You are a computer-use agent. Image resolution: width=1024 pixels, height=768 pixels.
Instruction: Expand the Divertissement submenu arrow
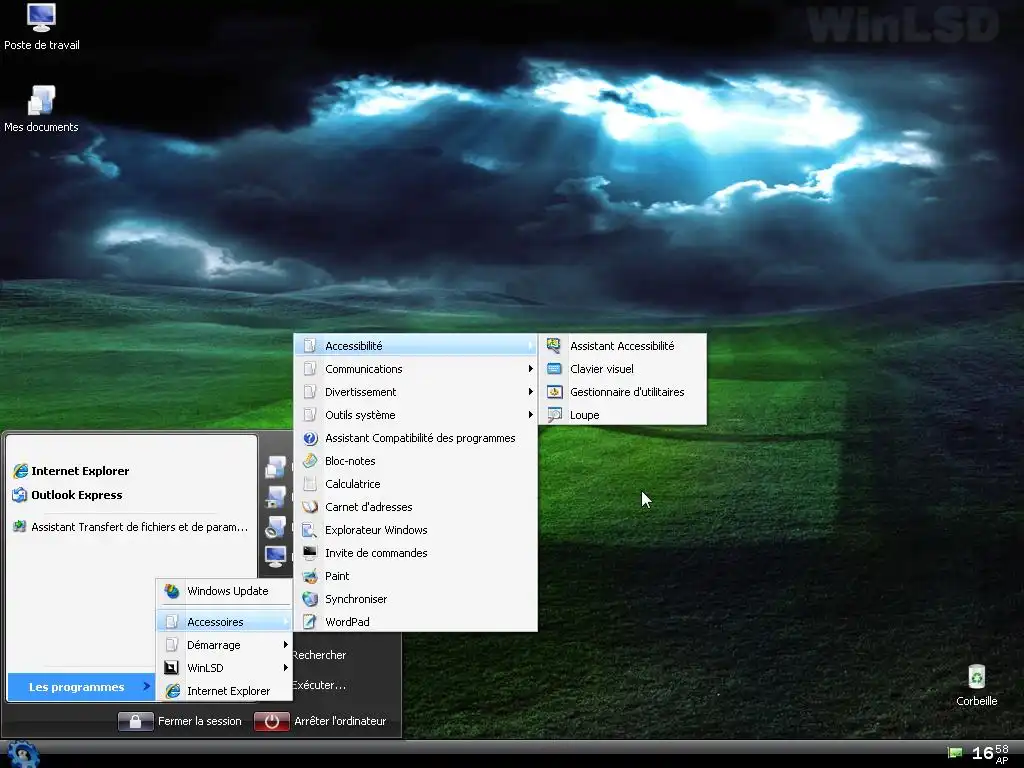(x=530, y=392)
